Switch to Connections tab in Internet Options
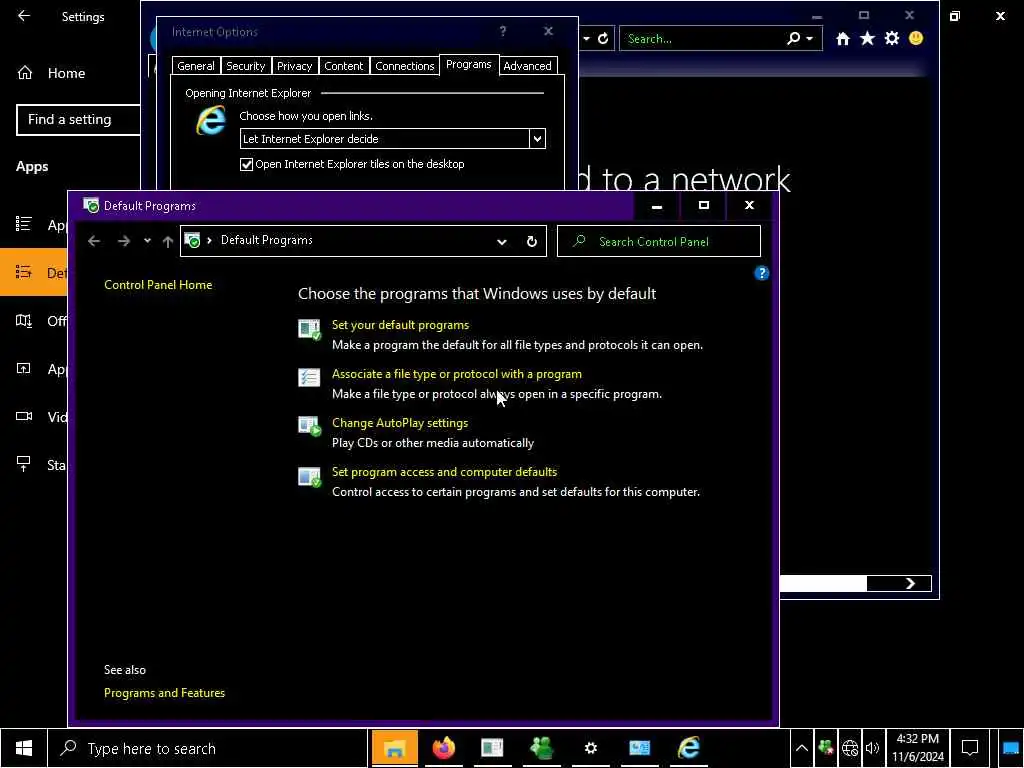Screen dimensions: 1024x768 [404, 66]
